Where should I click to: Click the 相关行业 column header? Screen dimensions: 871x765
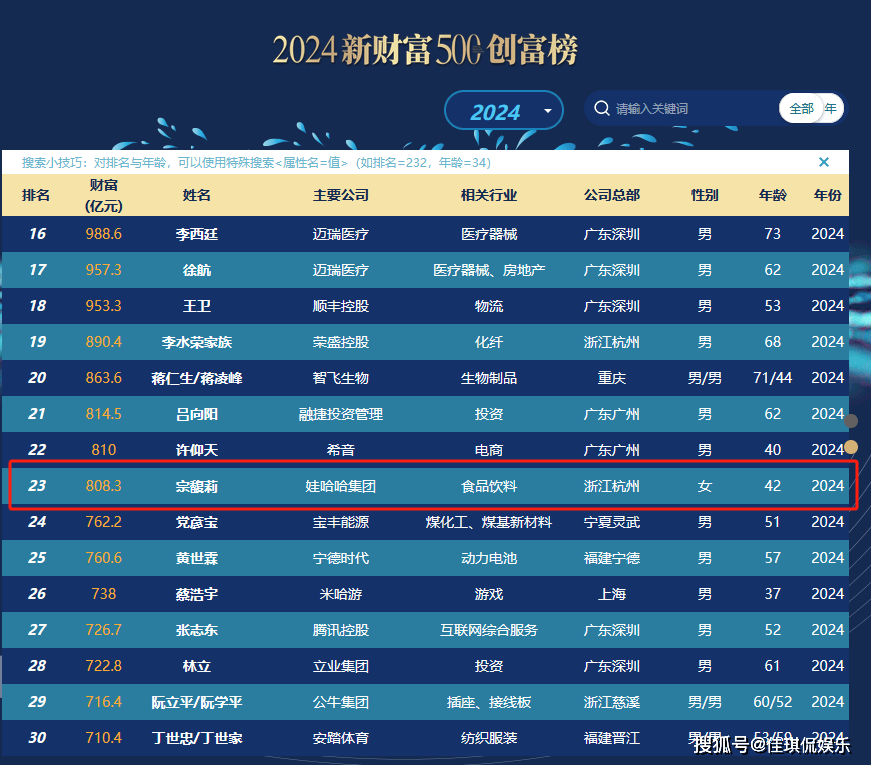[489, 195]
